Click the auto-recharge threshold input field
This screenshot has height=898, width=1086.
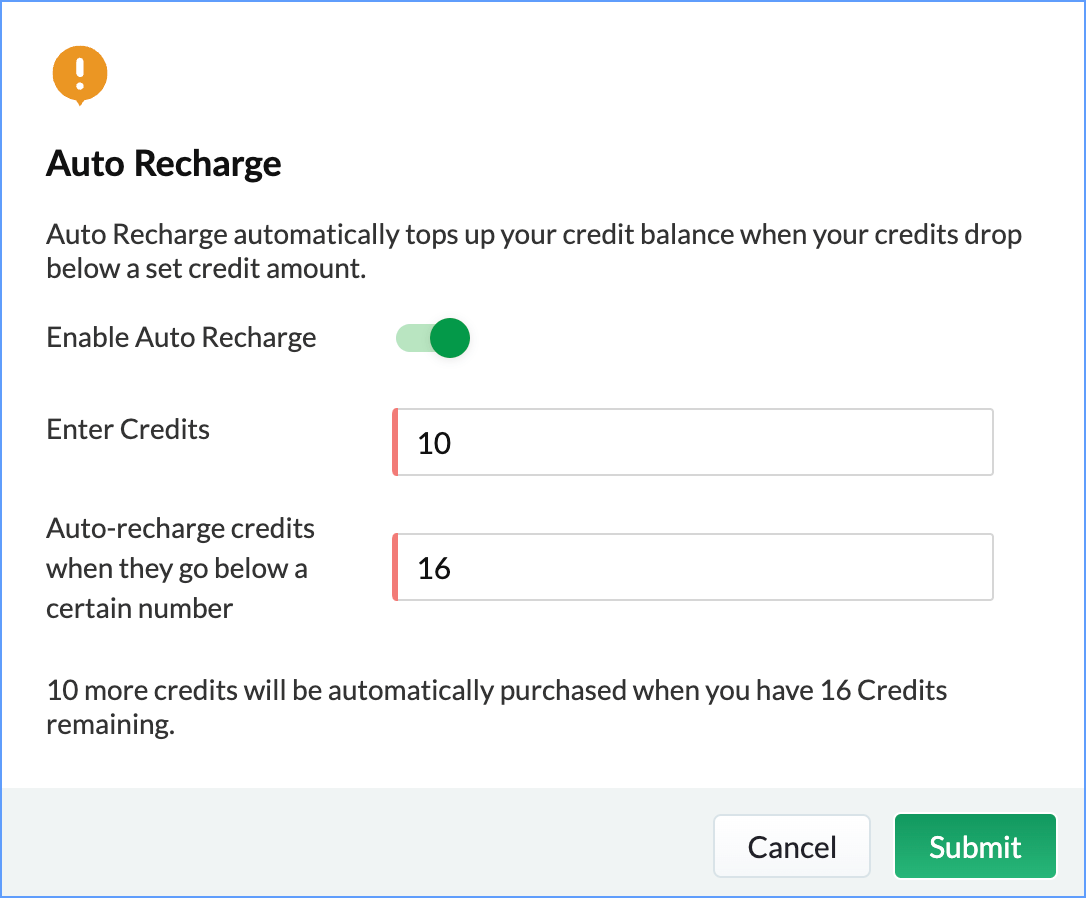point(693,567)
